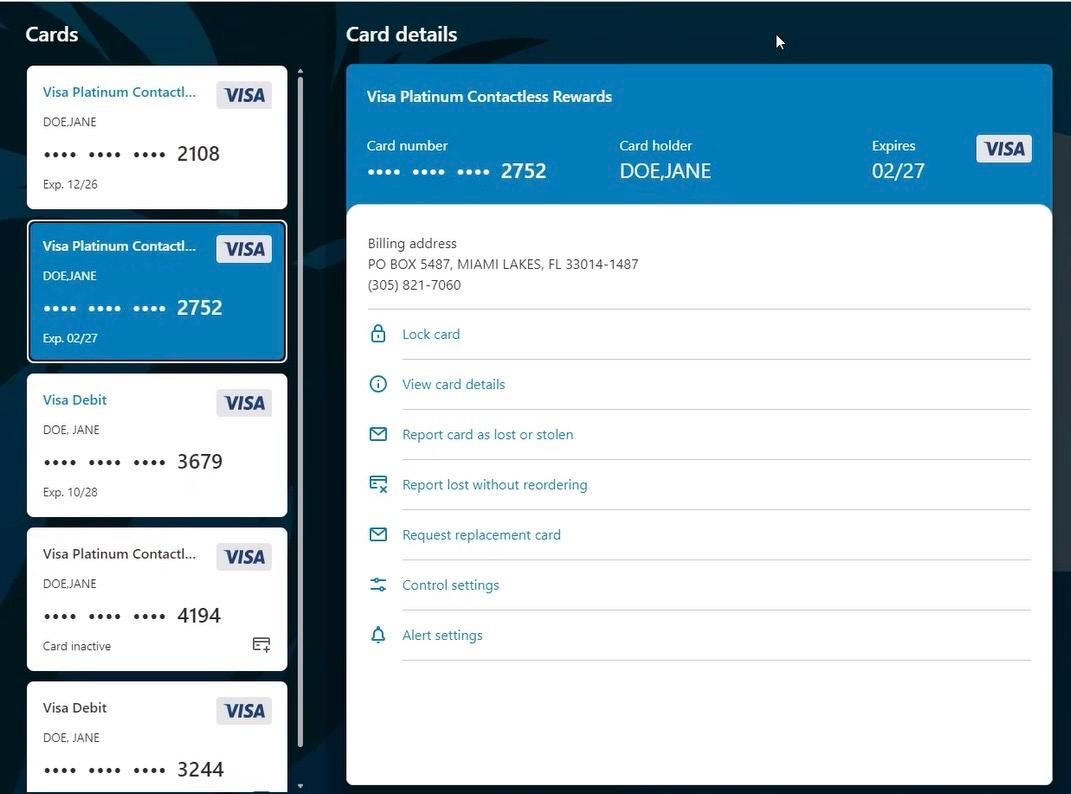Choose Report lost without reordering
The height and width of the screenshot is (794, 1071).
pyautogui.click(x=494, y=484)
